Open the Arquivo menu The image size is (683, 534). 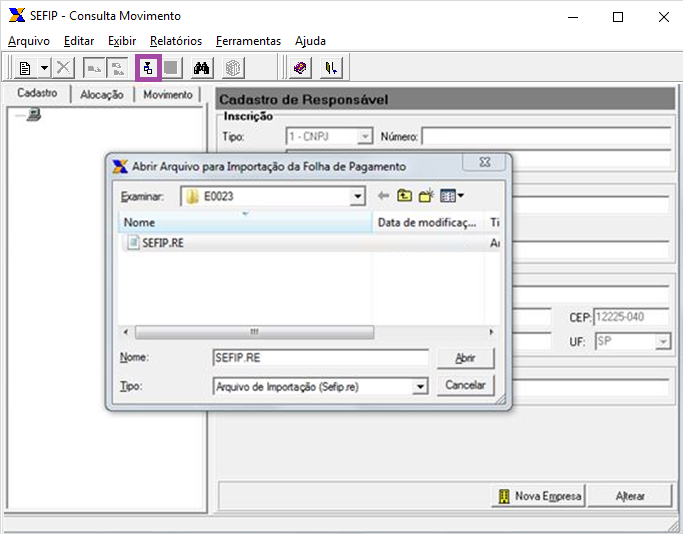[29, 41]
